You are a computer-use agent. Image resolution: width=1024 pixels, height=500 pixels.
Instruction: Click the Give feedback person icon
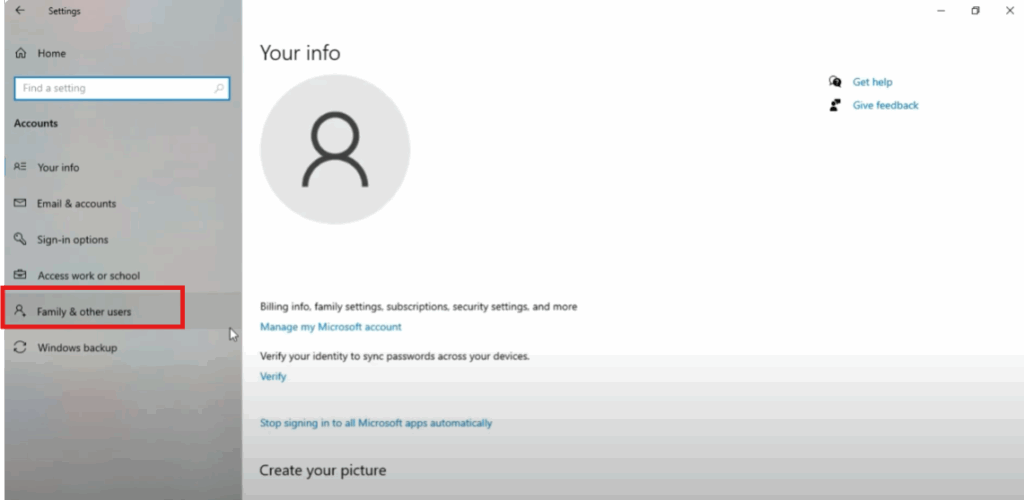835,105
